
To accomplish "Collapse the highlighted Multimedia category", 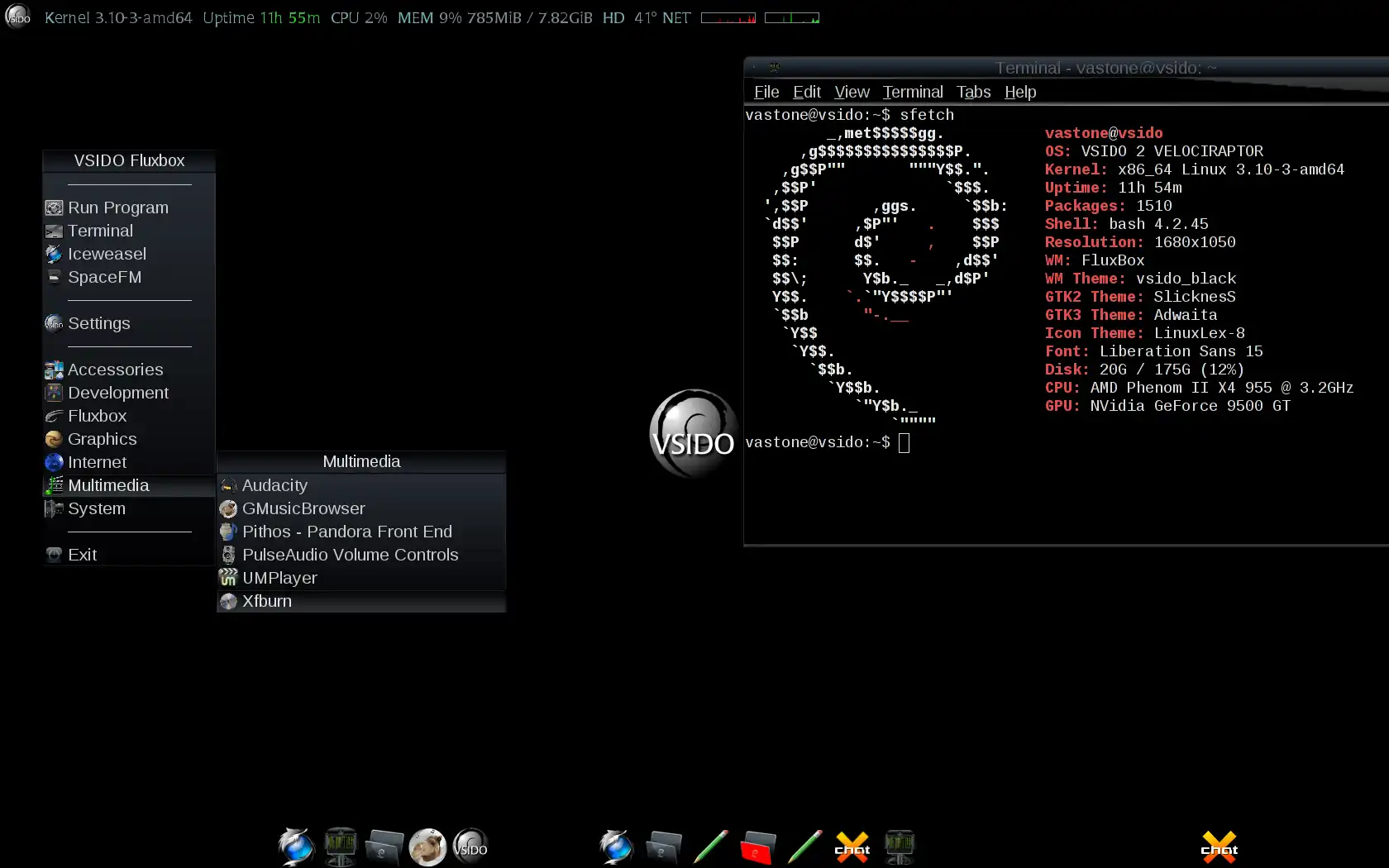I will pos(129,485).
